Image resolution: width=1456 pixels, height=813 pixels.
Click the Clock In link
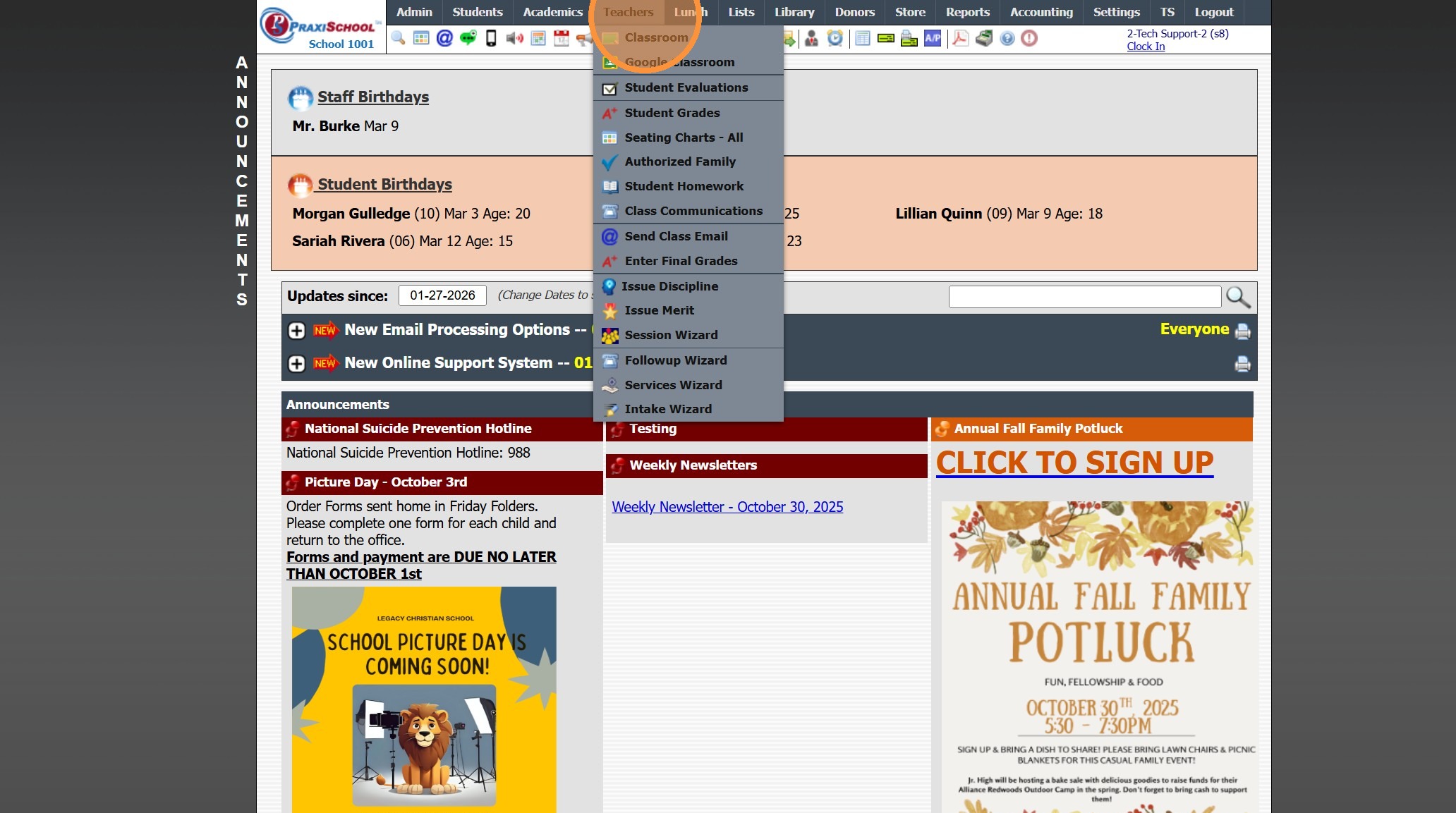coord(1146,47)
